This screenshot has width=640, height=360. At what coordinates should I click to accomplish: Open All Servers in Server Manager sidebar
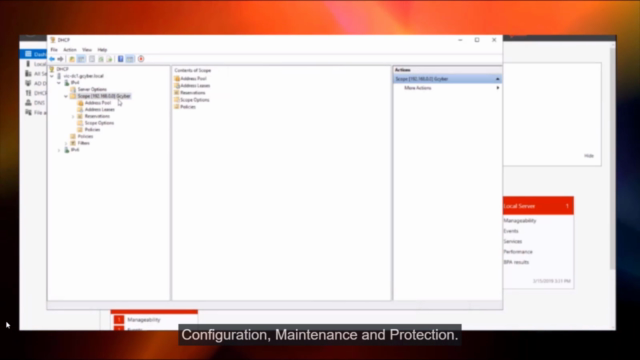[34, 74]
